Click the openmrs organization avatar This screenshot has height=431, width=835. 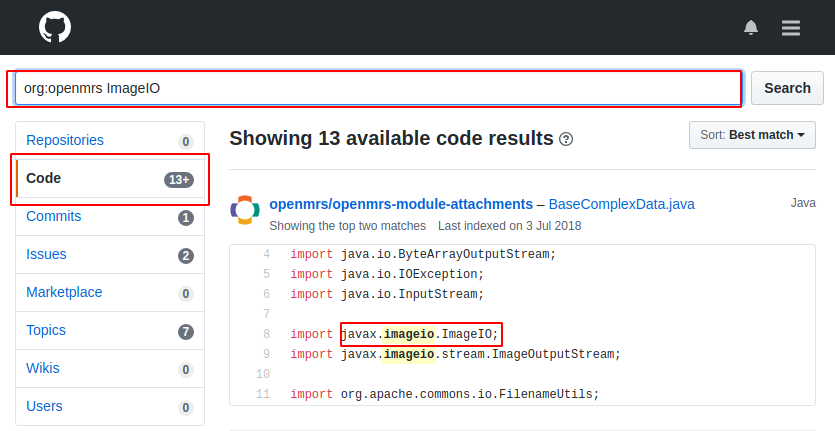point(245,210)
